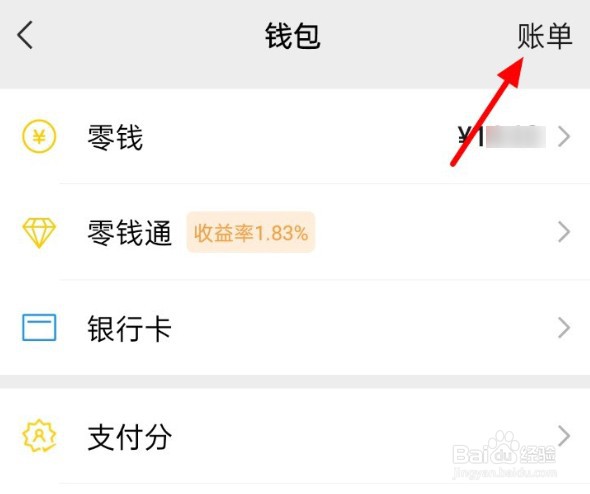
Task: Go back using the left arrow
Action: [25, 35]
